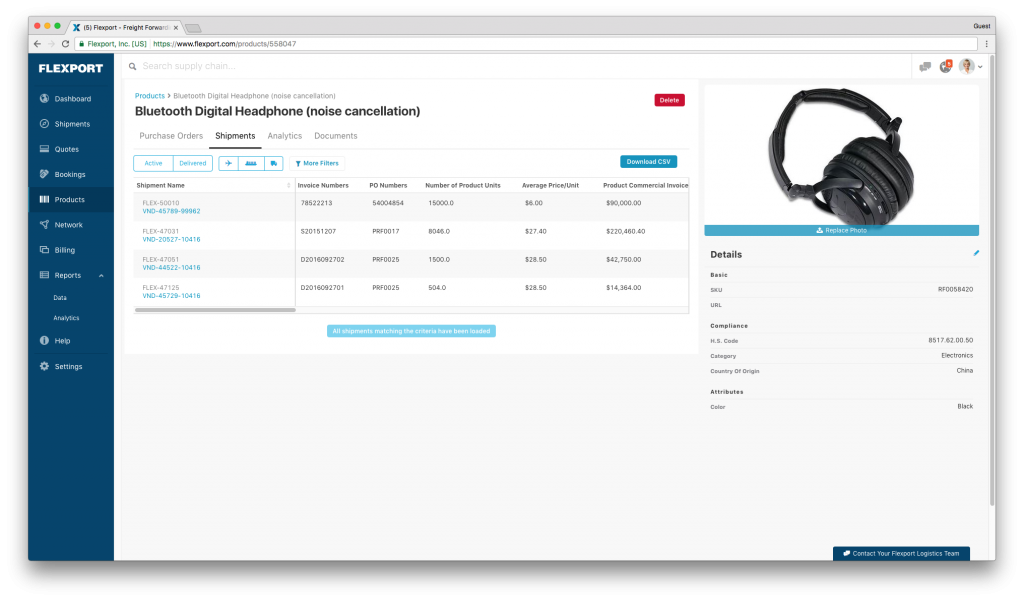Click the Flexport logo
Image resolution: width=1024 pixels, height=601 pixels.
tap(71, 68)
